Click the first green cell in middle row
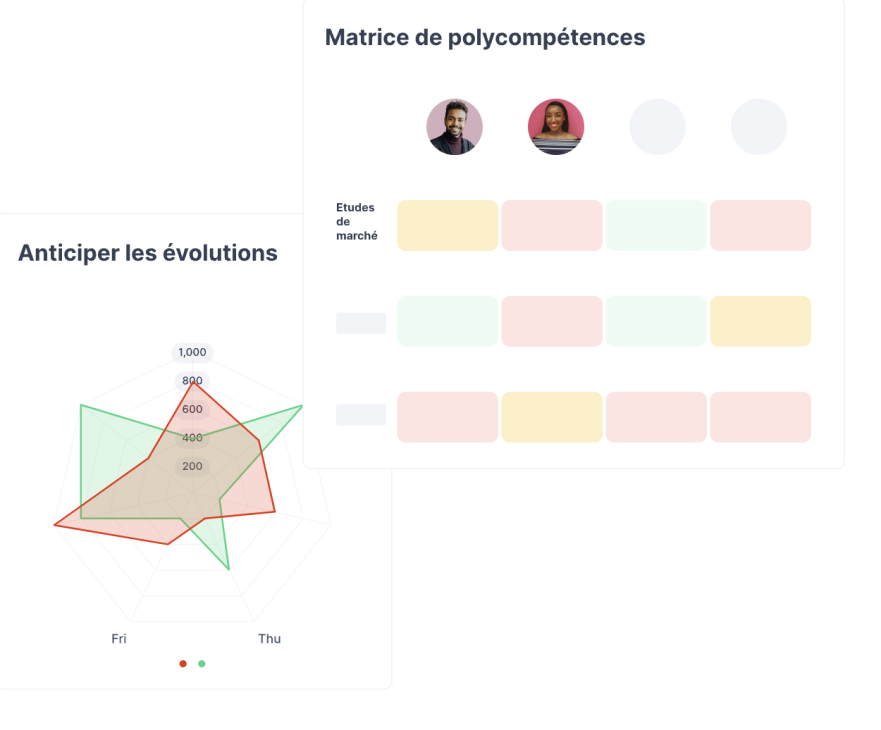This screenshot has height=730, width=881. [x=447, y=321]
